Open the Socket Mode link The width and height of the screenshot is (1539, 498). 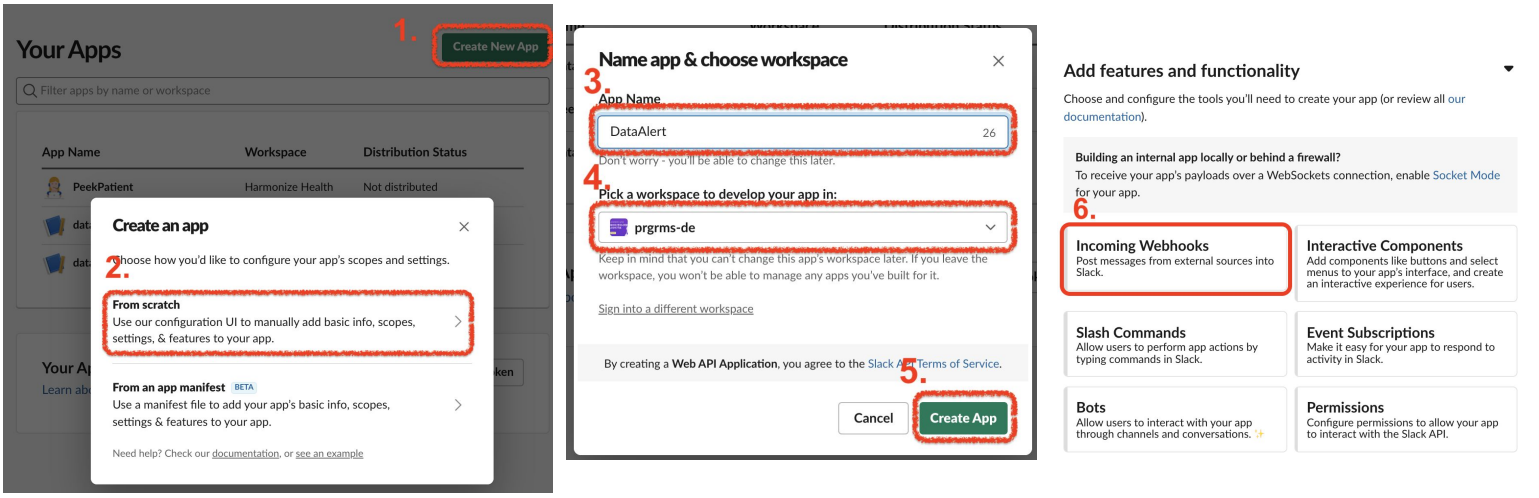tap(1466, 175)
